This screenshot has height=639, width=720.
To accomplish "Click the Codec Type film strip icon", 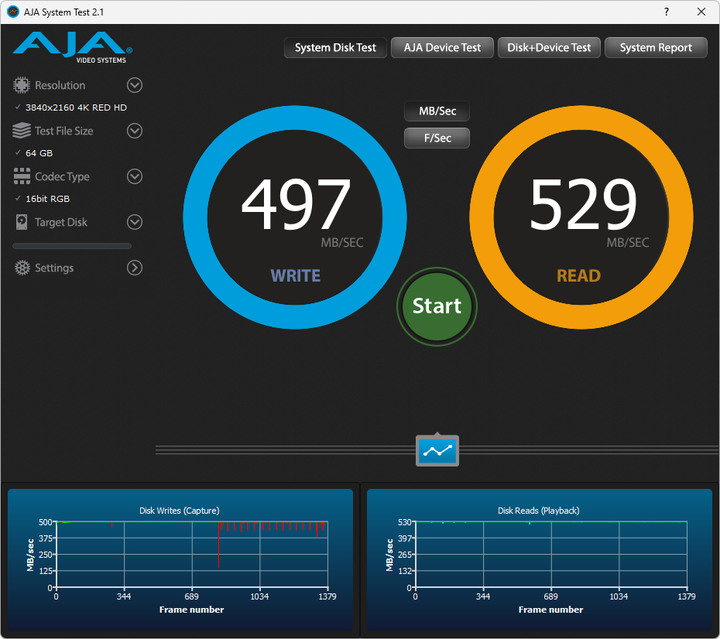I will point(22,176).
